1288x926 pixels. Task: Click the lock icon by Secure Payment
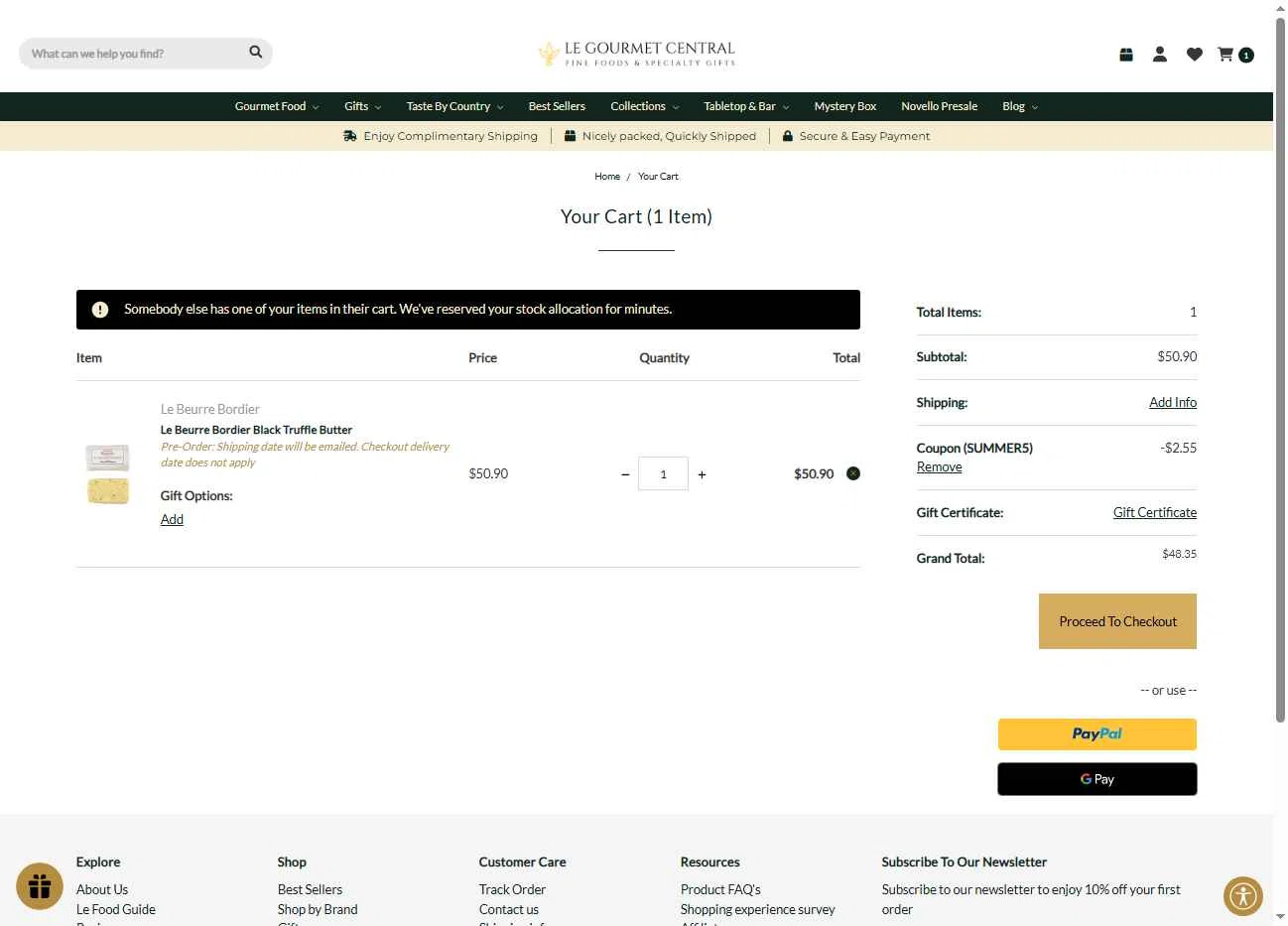788,136
